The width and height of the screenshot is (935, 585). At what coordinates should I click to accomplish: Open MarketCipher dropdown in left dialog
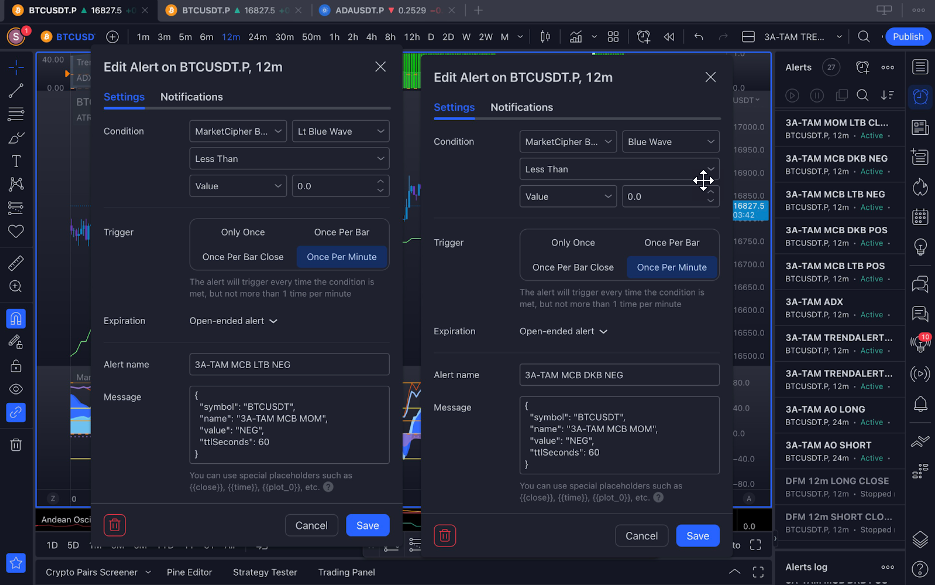(x=238, y=131)
